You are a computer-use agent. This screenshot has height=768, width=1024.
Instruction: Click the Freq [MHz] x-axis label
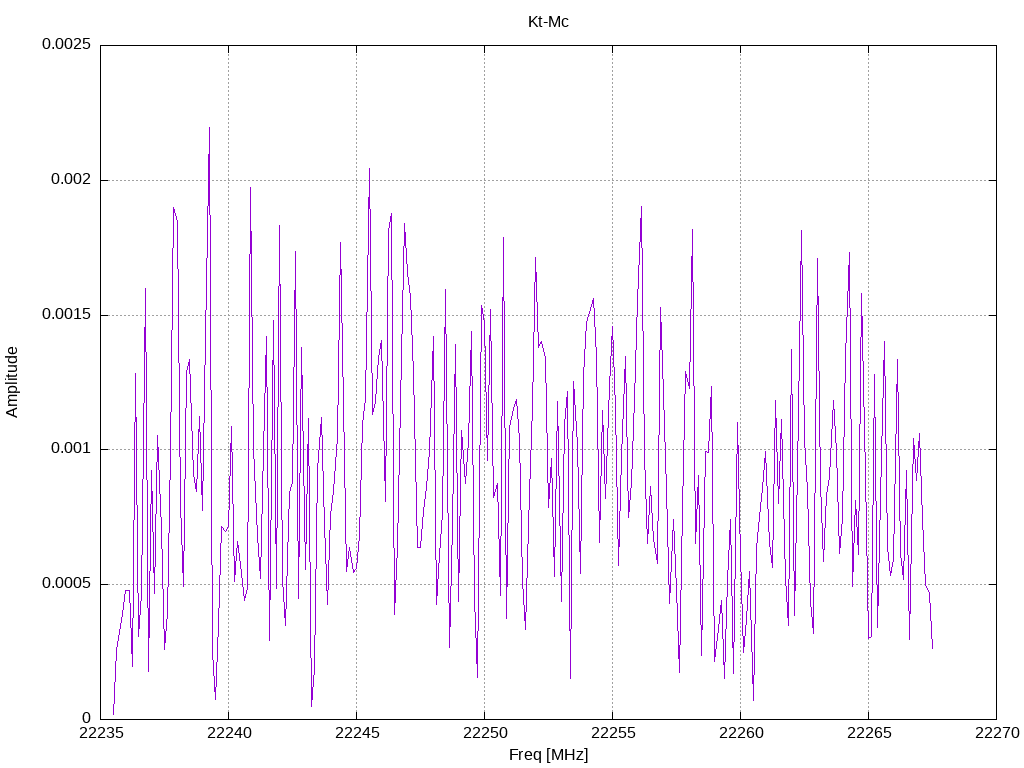point(548,755)
